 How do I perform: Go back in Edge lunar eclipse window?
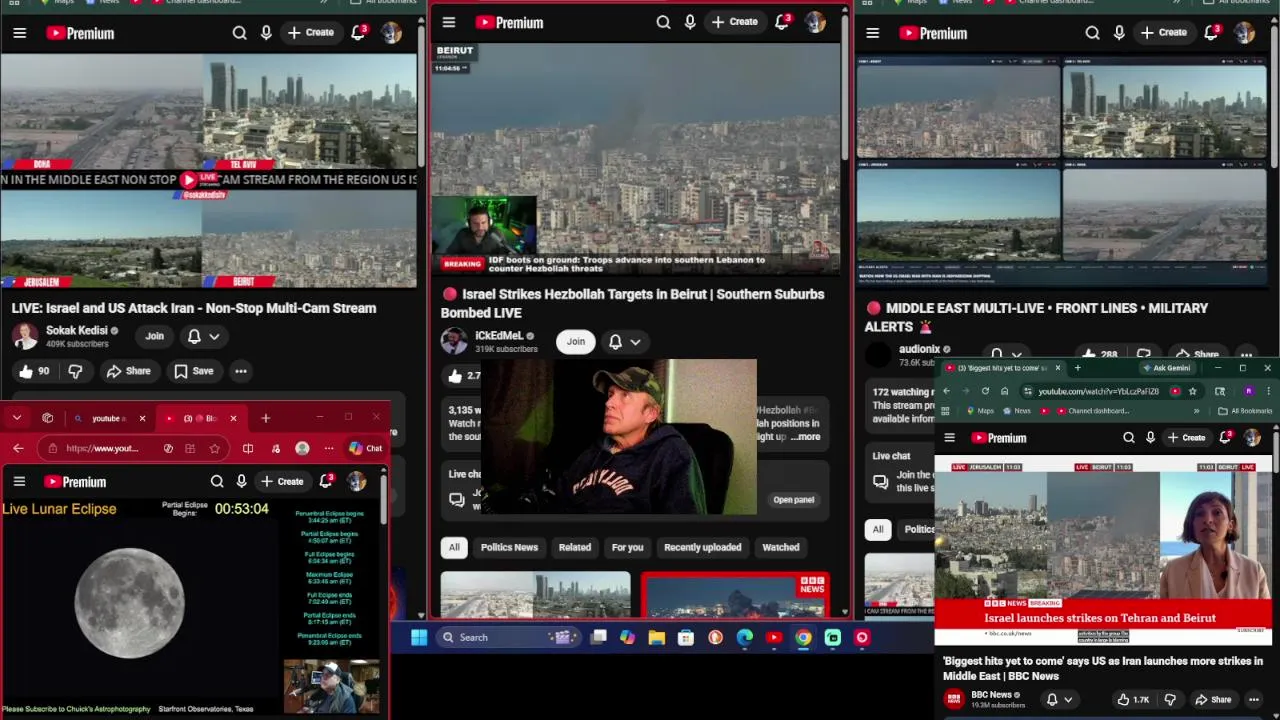(x=17, y=449)
